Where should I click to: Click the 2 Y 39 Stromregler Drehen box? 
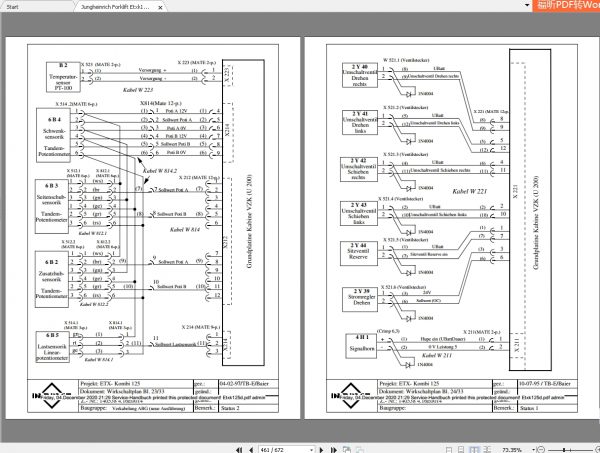[360, 300]
